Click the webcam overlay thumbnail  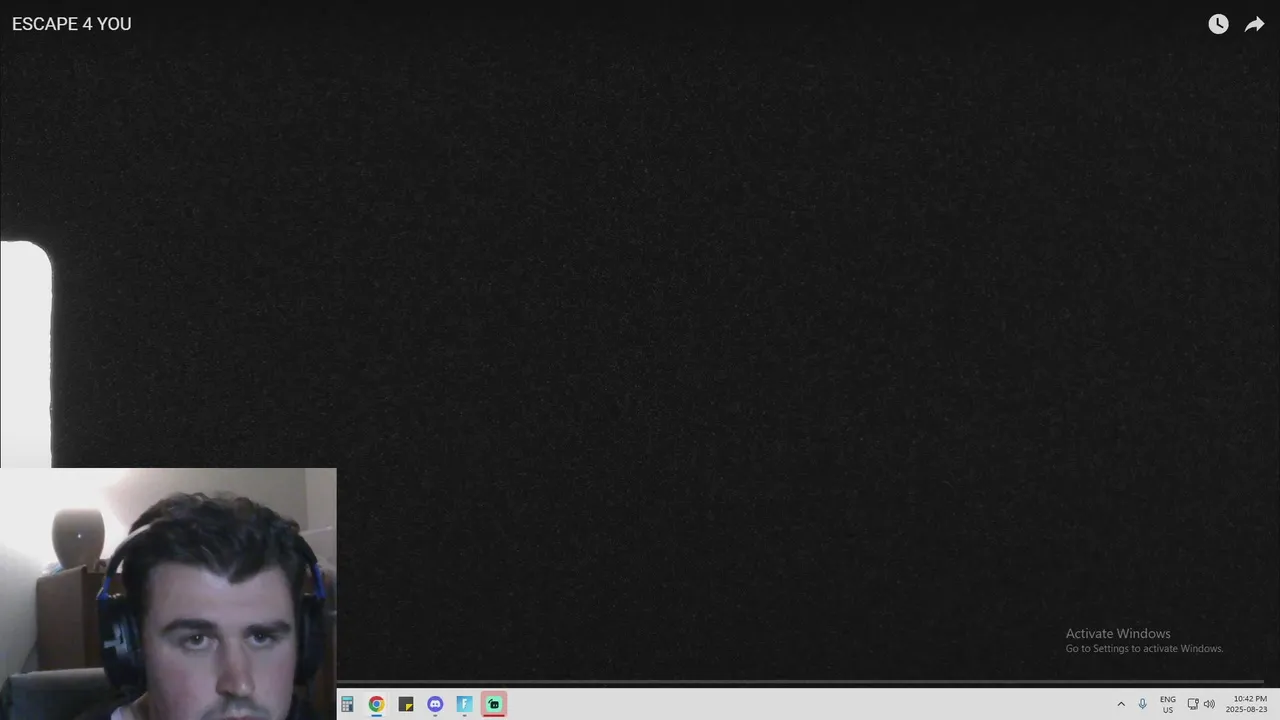tap(168, 594)
